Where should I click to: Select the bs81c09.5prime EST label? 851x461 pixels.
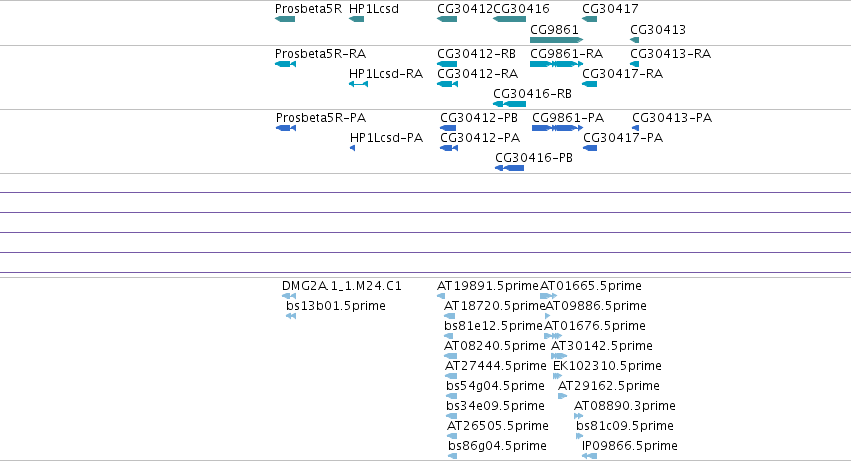(625, 426)
